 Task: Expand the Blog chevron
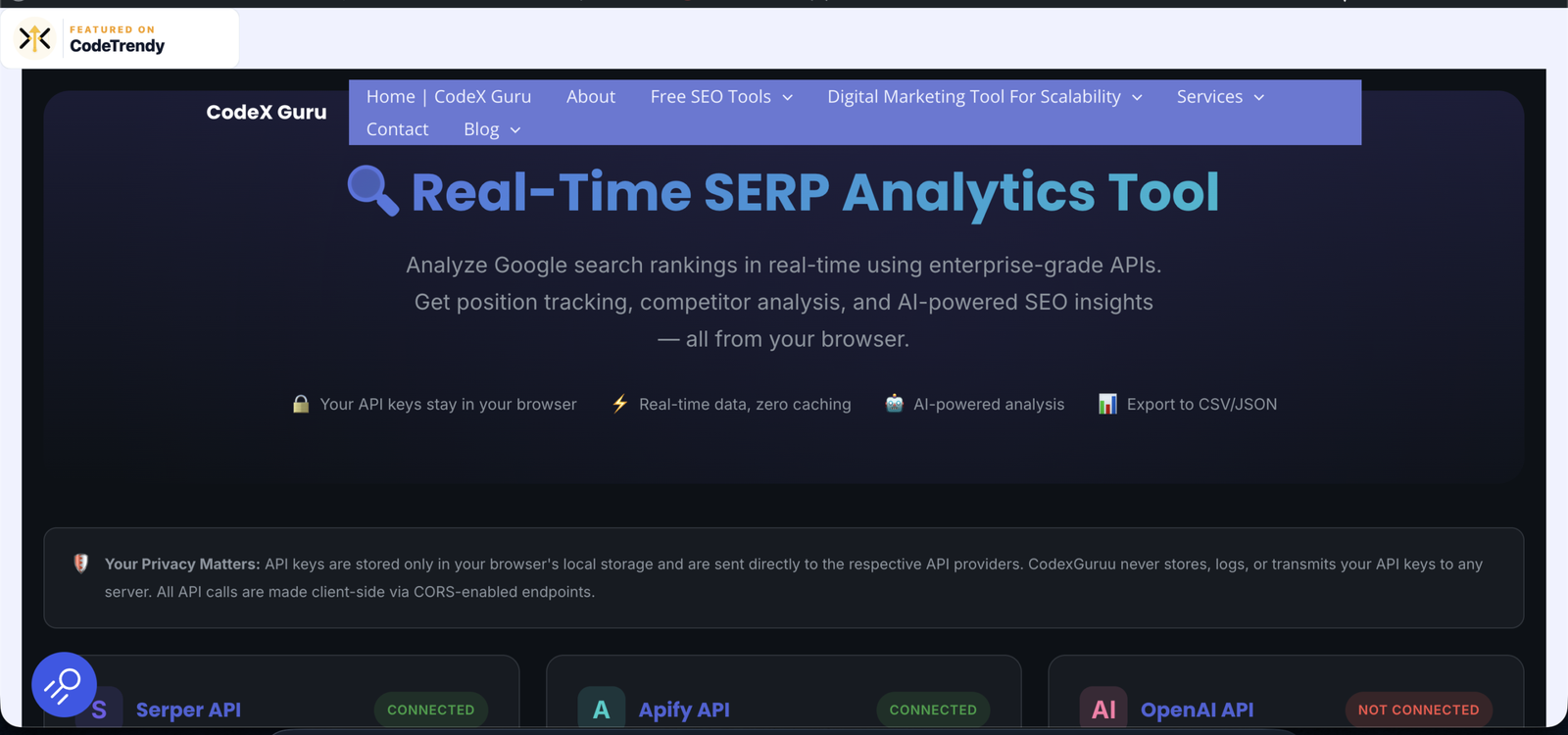click(x=515, y=130)
